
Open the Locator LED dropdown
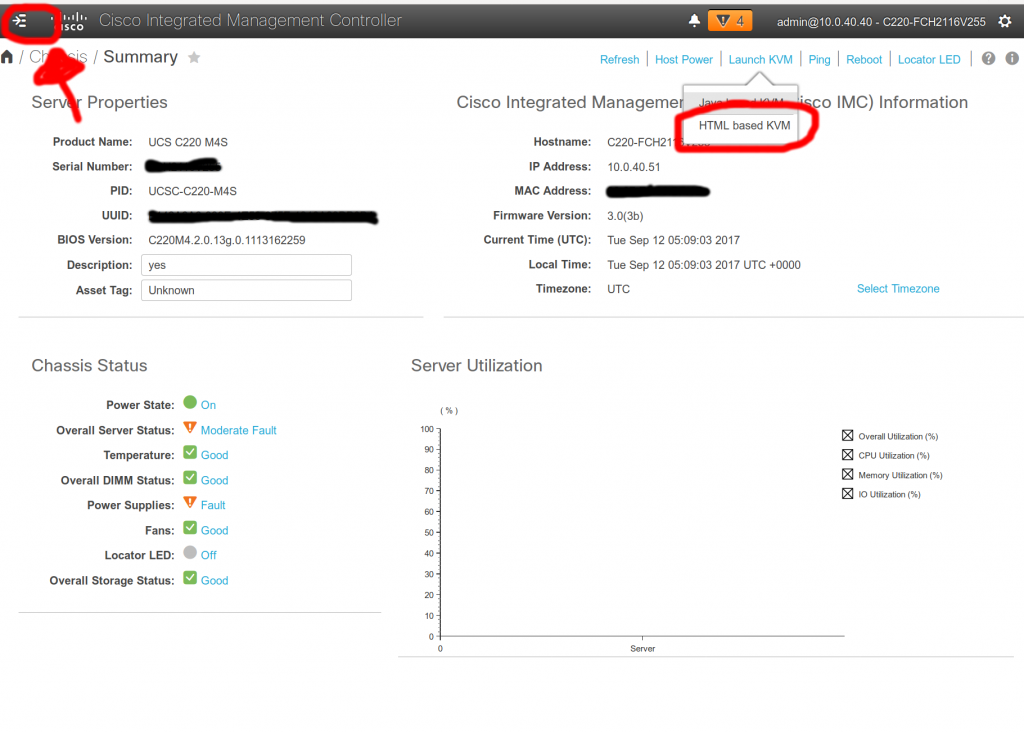tap(929, 59)
